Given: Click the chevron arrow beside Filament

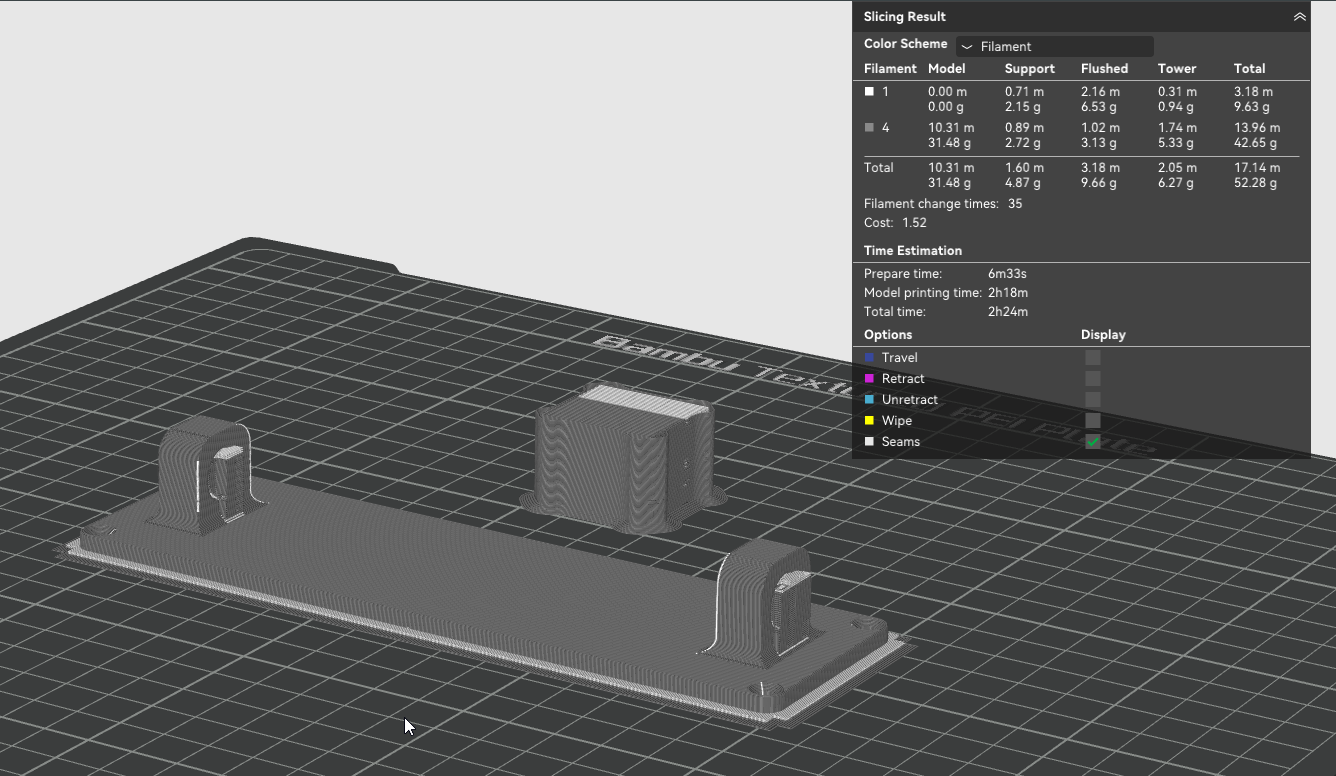Looking at the screenshot, I should coord(967,47).
